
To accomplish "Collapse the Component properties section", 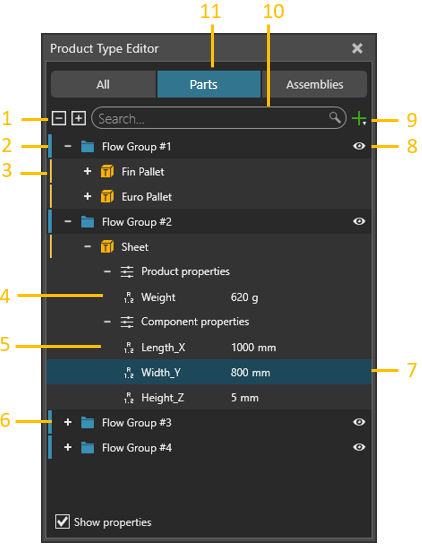I will coord(107,322).
